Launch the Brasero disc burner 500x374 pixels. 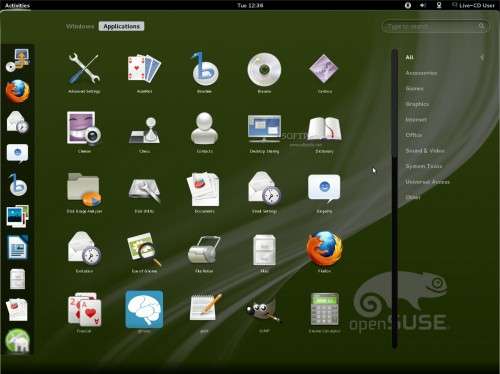264,69
